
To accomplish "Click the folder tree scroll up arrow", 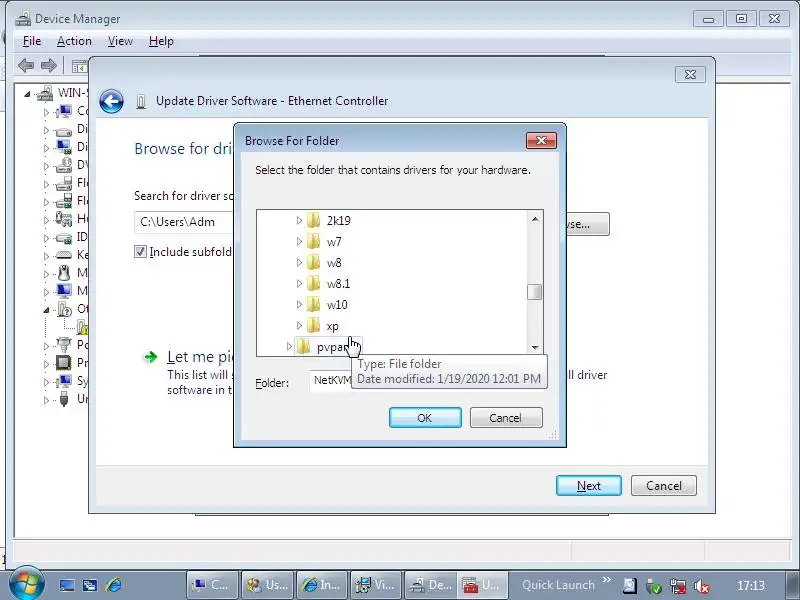I will (535, 219).
